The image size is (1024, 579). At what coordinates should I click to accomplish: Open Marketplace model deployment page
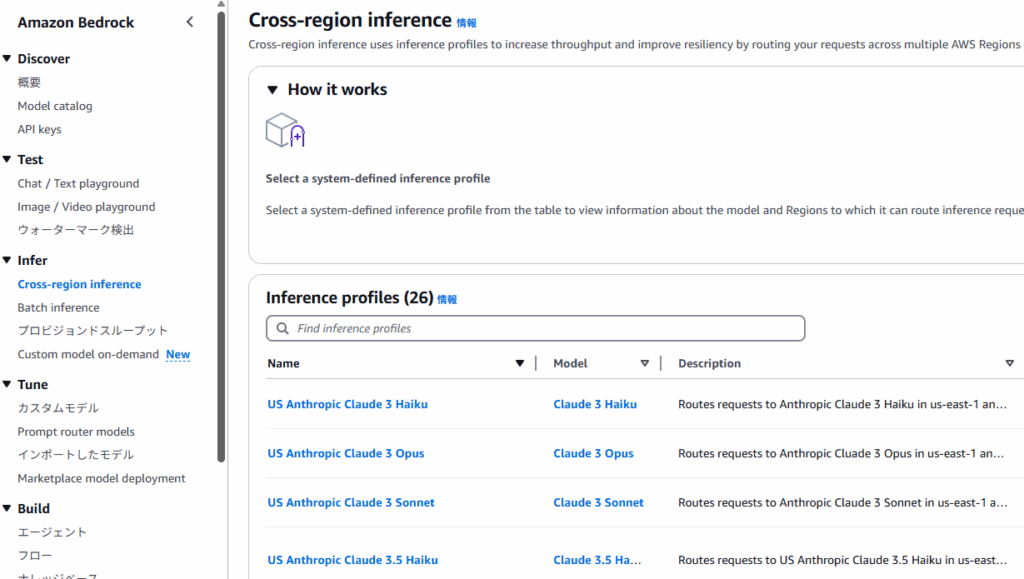(101, 478)
